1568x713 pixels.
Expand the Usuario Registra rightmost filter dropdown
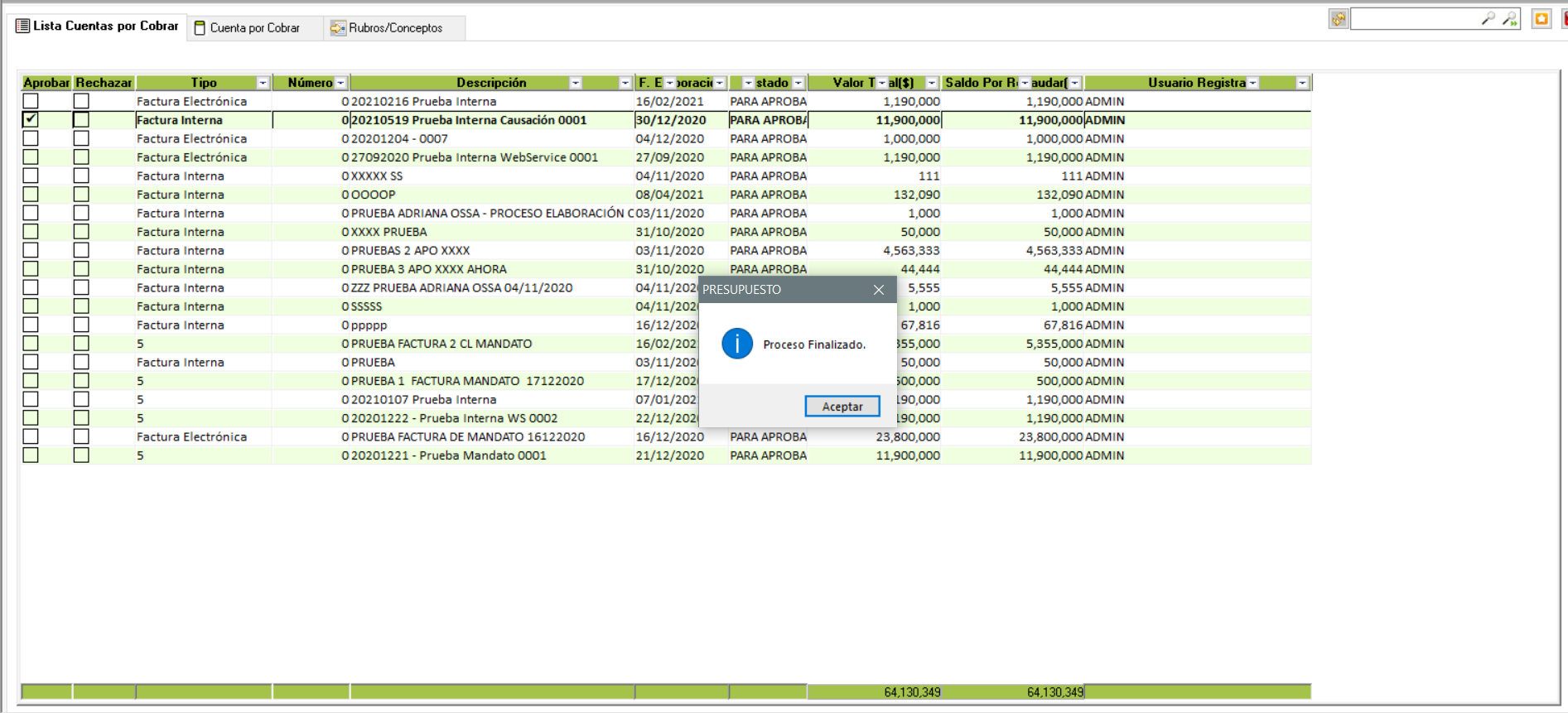point(1302,83)
